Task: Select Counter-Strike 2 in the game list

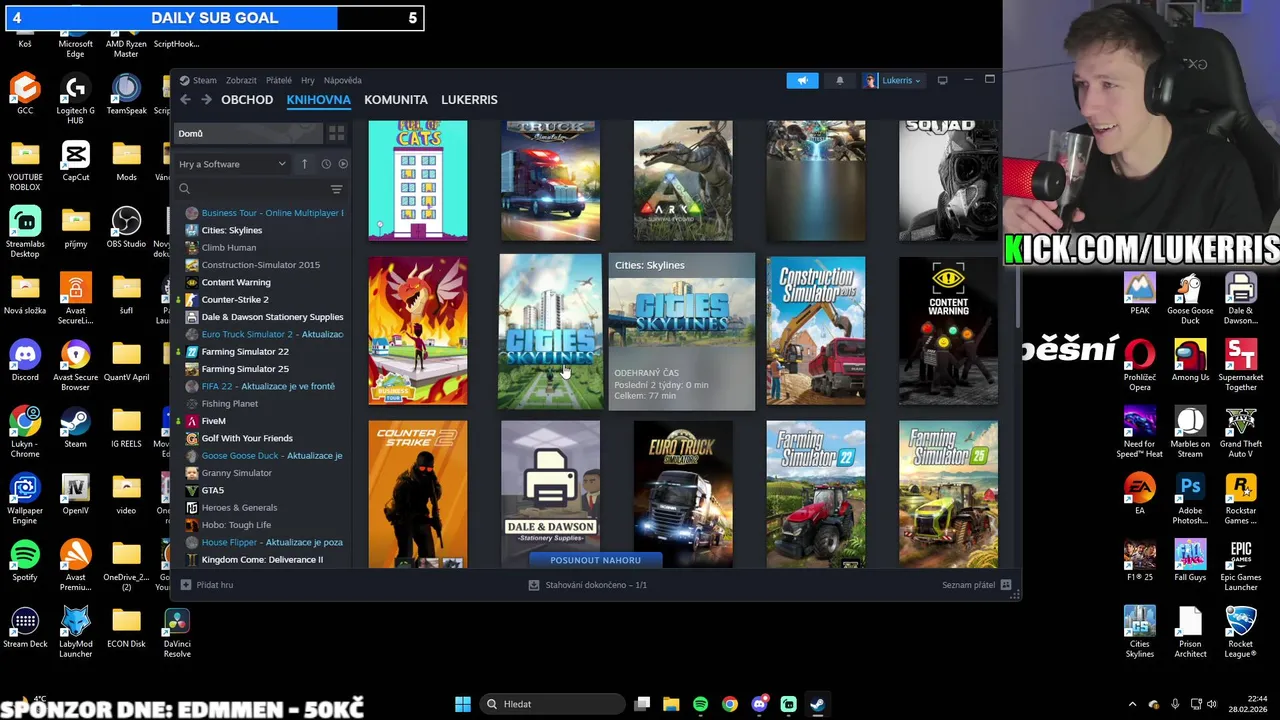Action: pos(264,299)
